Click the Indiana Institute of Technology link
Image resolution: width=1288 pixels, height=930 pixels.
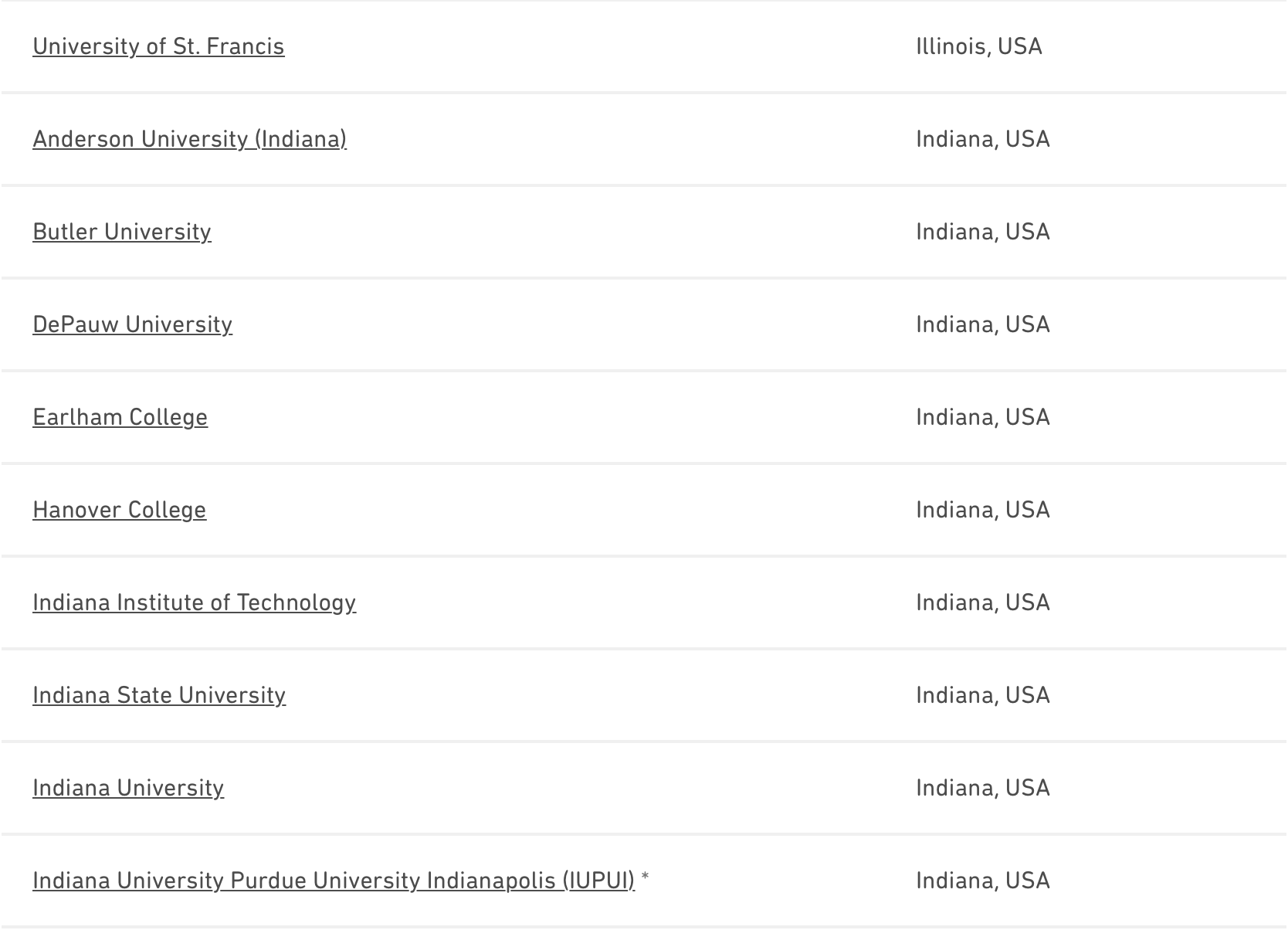194,603
